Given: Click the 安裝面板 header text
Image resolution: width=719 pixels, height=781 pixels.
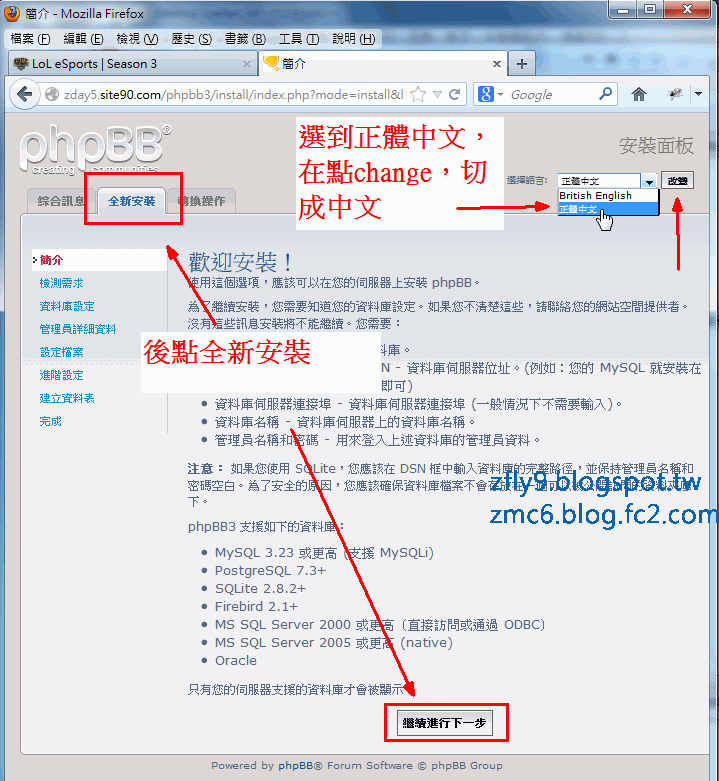Looking at the screenshot, I should tap(656, 145).
